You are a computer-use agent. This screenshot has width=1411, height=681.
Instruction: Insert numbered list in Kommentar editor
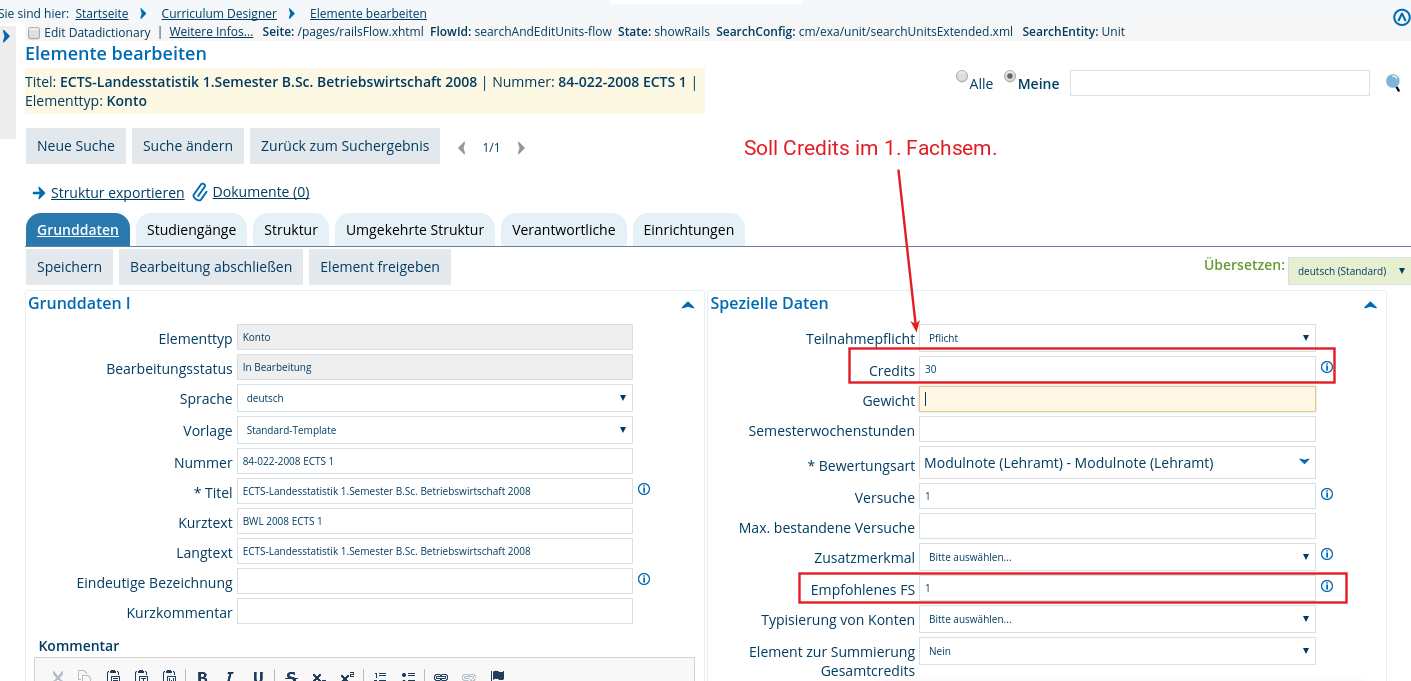[x=380, y=676]
